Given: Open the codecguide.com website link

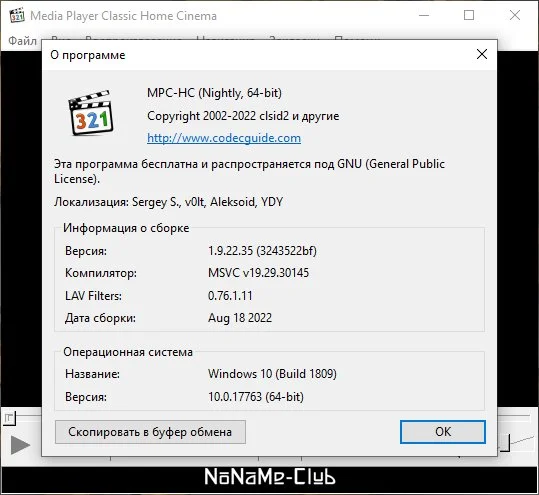Looking at the screenshot, I should click(x=224, y=138).
